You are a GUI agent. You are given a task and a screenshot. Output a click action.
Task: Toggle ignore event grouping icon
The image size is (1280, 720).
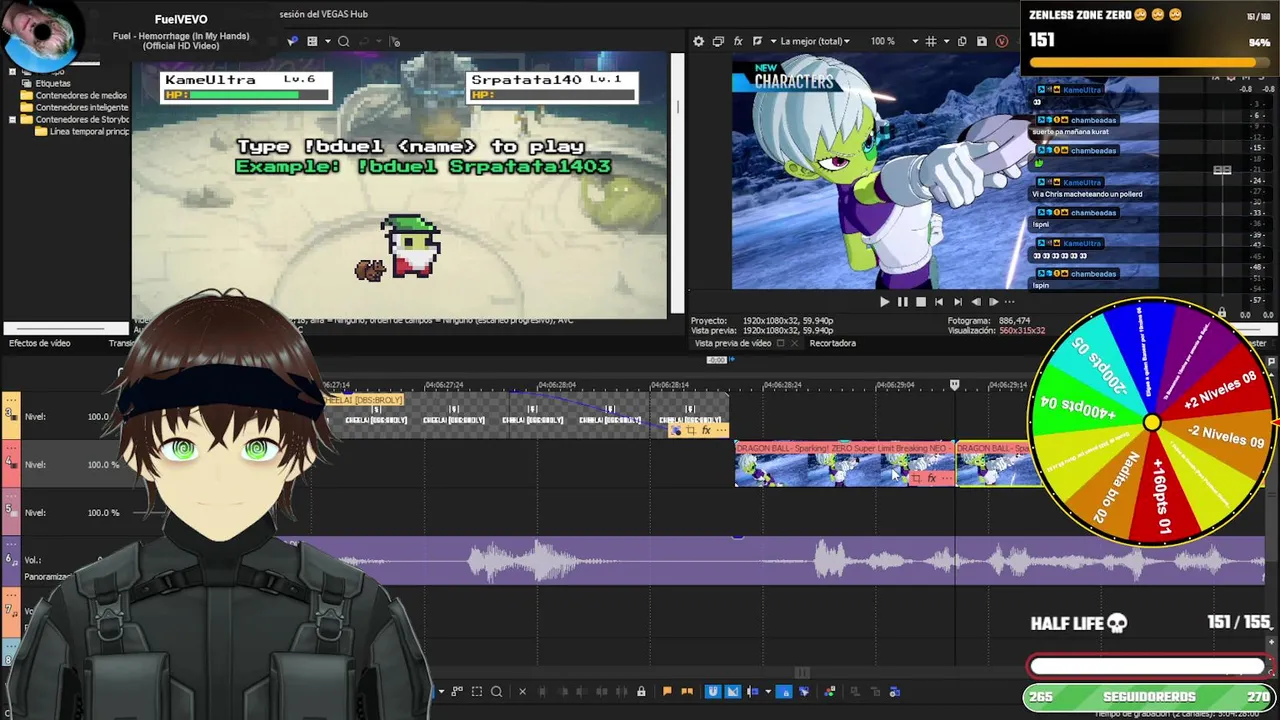(804, 691)
